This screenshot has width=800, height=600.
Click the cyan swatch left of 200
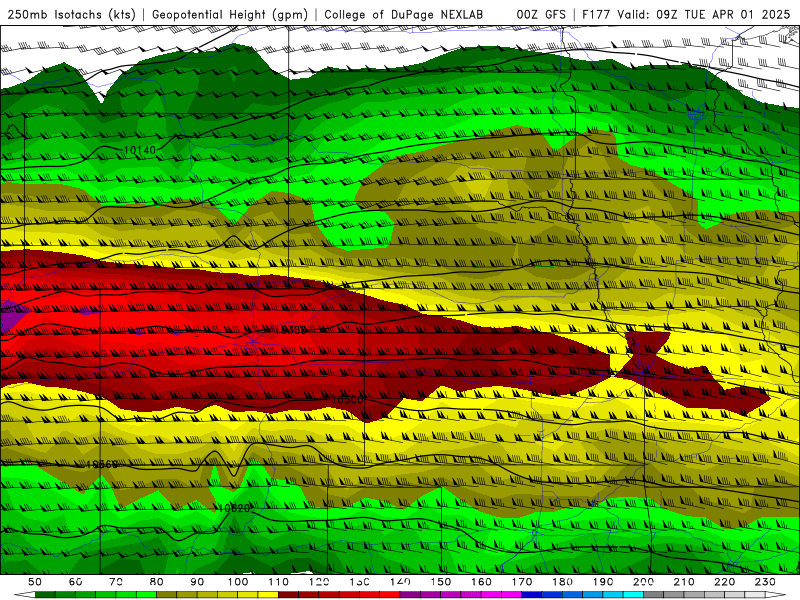[x=633, y=595]
